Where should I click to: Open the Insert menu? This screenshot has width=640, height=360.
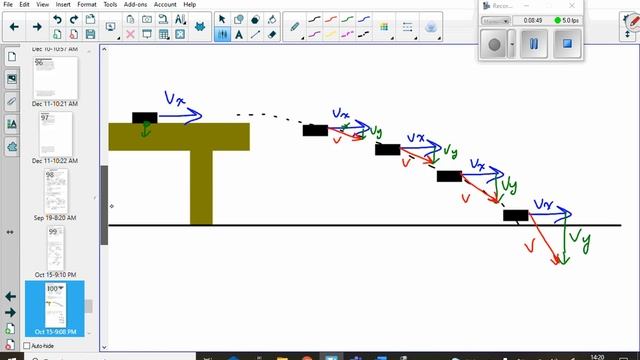tap(63, 4)
